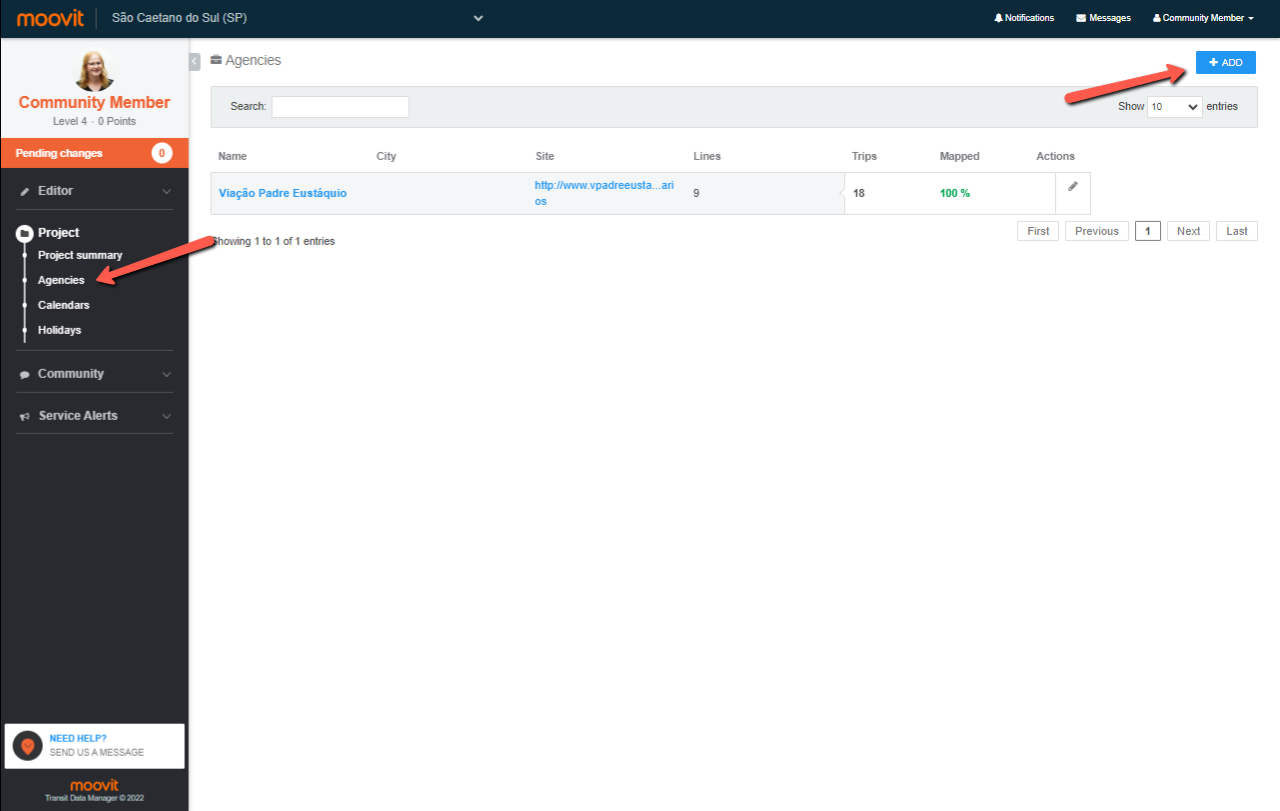
Task: Go to First page
Action: click(1038, 231)
